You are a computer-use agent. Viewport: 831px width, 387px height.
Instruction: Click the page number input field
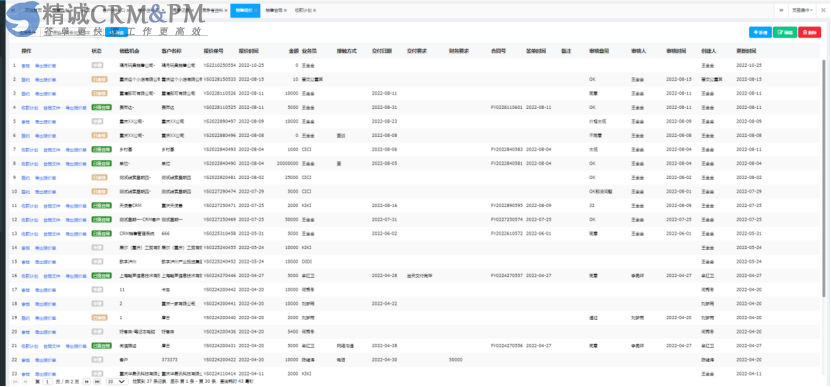(x=48, y=381)
